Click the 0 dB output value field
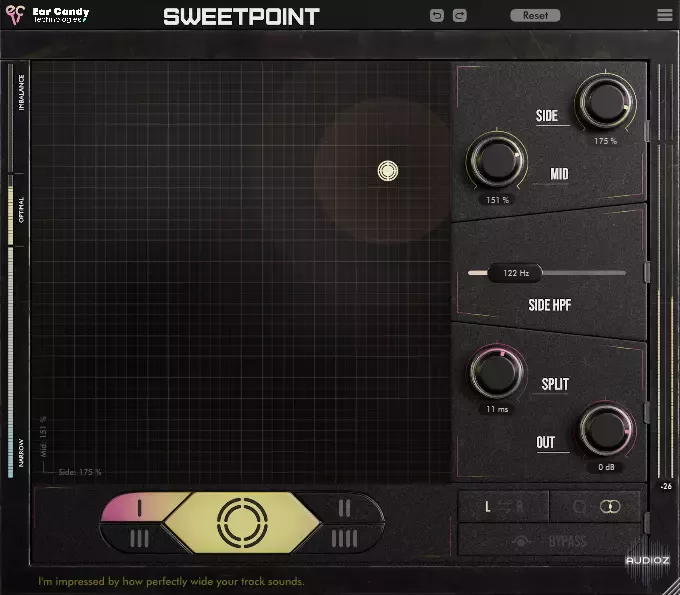Image resolution: width=680 pixels, height=595 pixels. pos(606,467)
